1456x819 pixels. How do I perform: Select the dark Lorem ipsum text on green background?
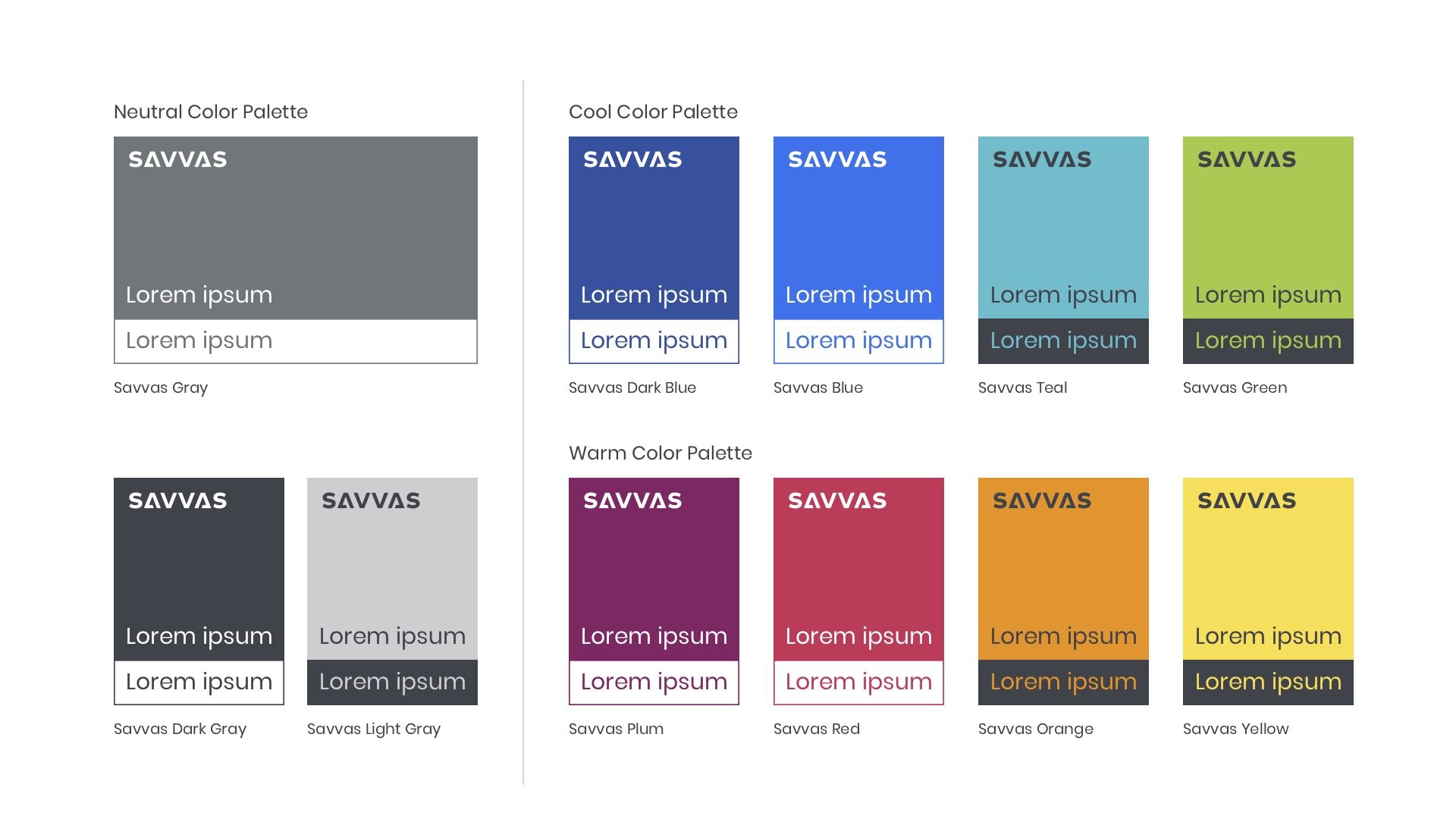click(1268, 296)
